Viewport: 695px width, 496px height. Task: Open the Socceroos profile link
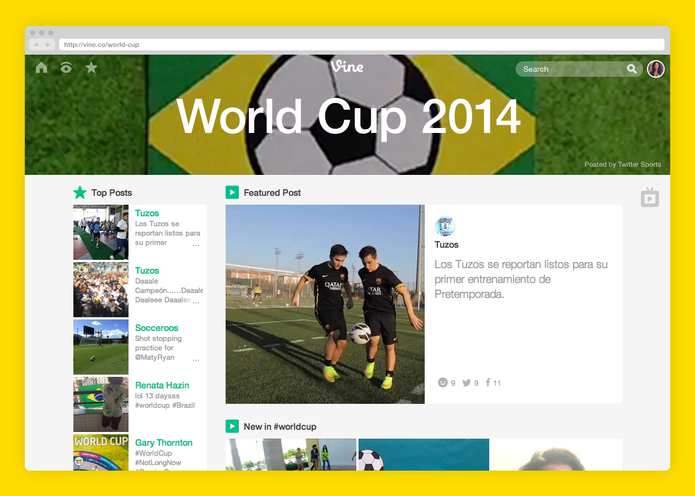(x=156, y=328)
